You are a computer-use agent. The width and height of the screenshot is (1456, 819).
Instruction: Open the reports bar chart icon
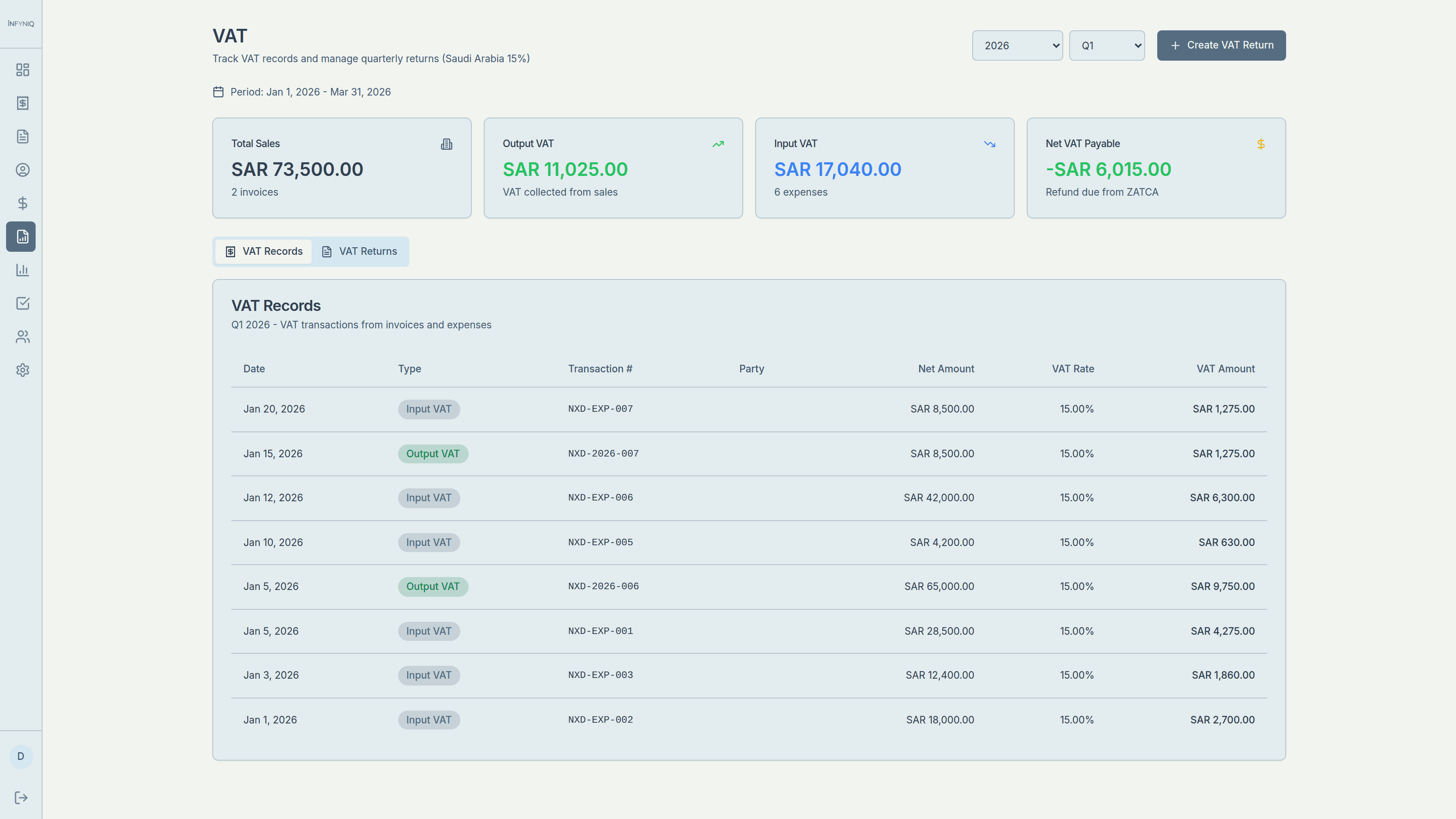click(x=23, y=270)
